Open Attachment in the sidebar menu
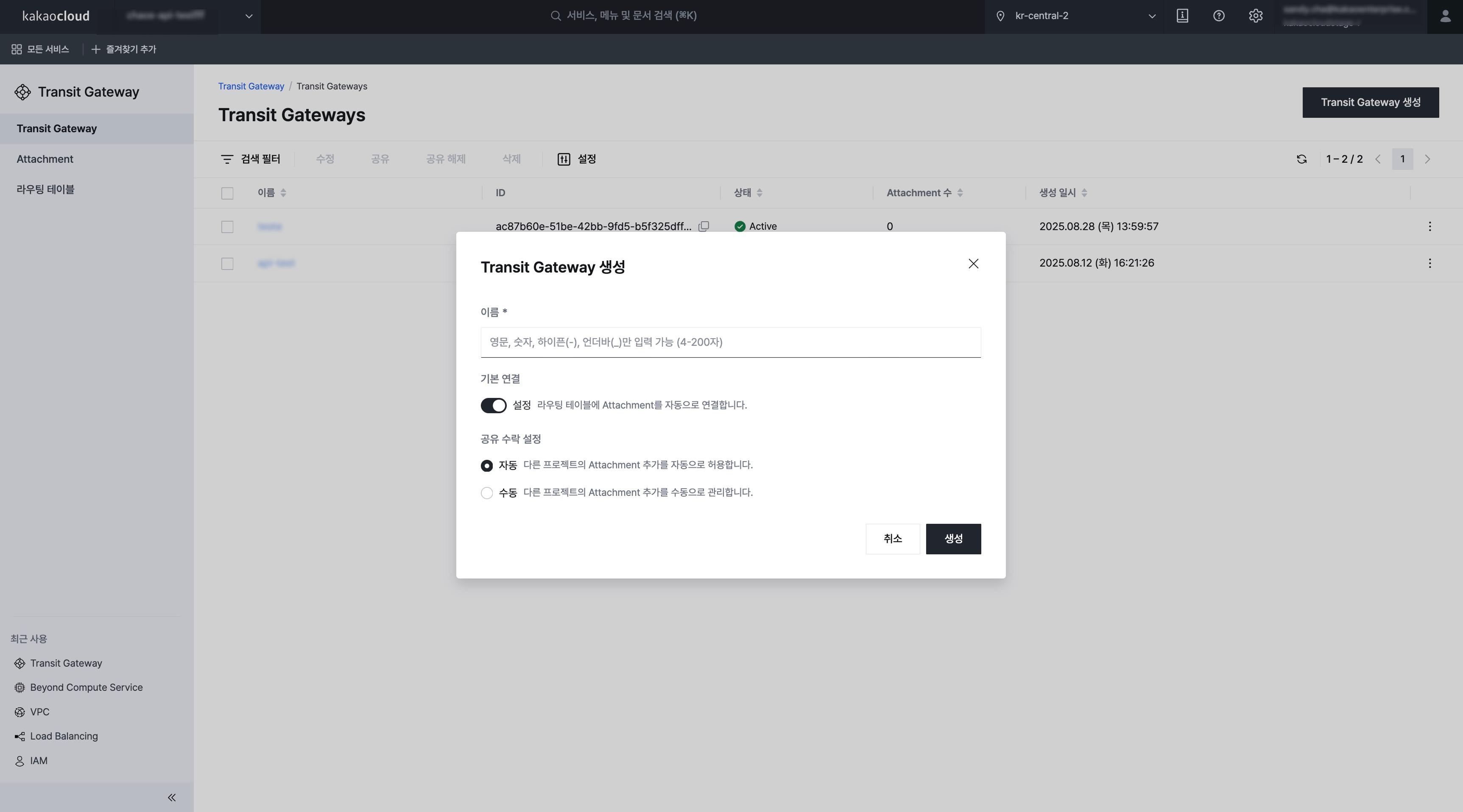Screen dimensions: 1463x812 click(45, 159)
